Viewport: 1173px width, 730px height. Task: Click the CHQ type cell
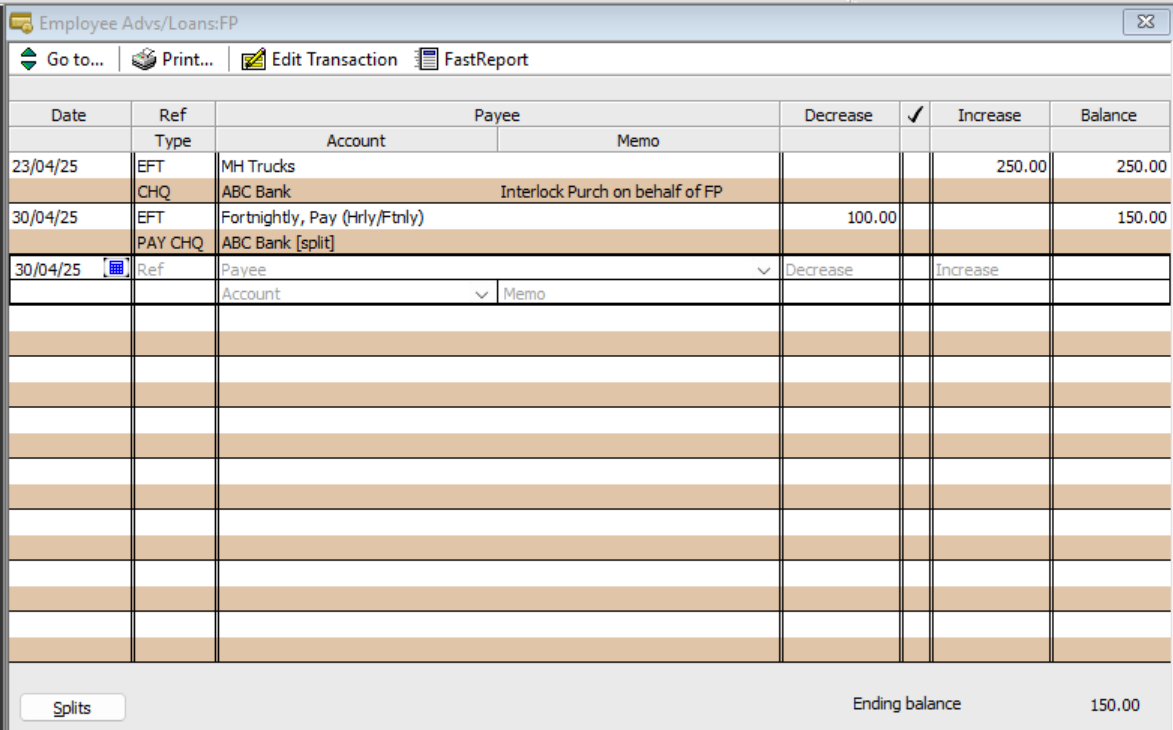[153, 191]
